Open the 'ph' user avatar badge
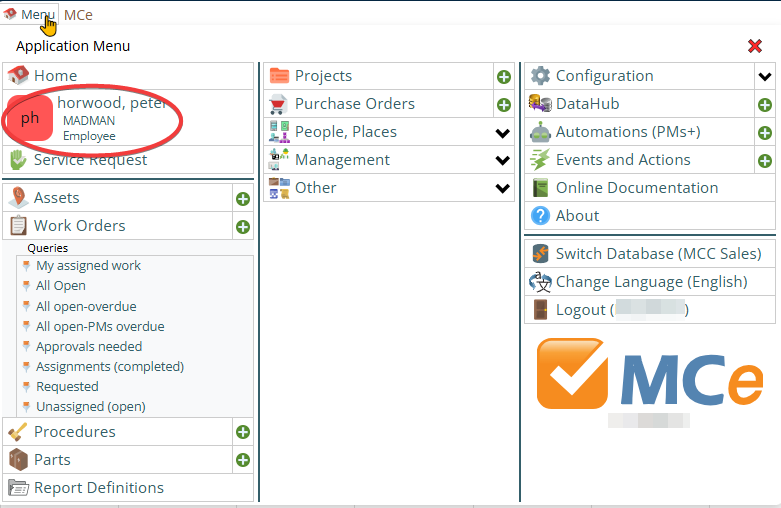Viewport: 781px width, 508px height. pos(30,118)
